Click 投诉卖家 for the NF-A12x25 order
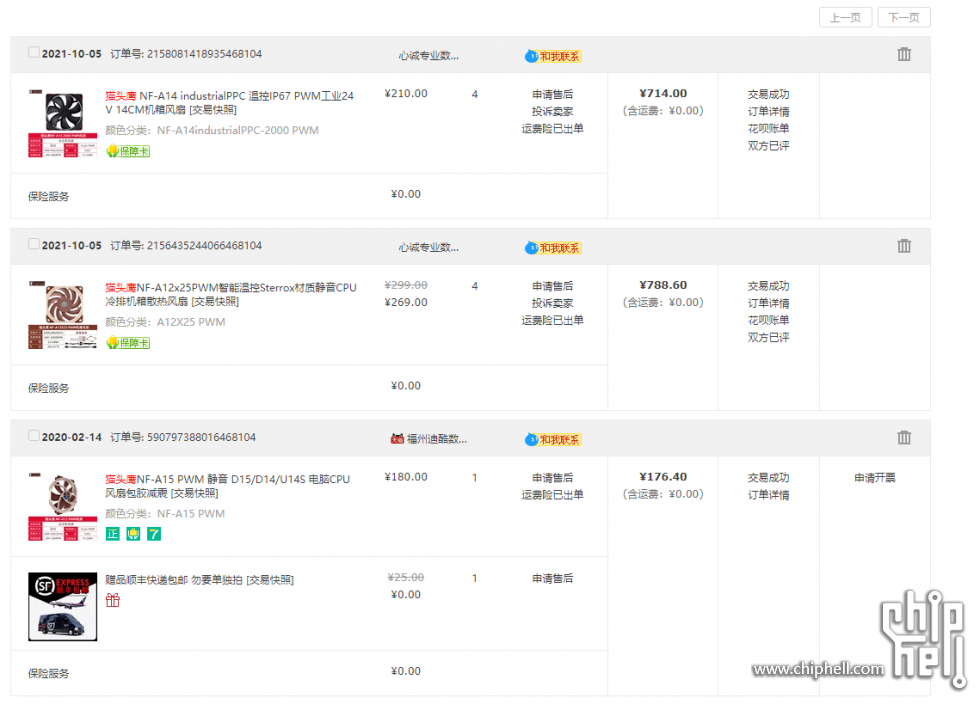The image size is (980, 704). 552,303
